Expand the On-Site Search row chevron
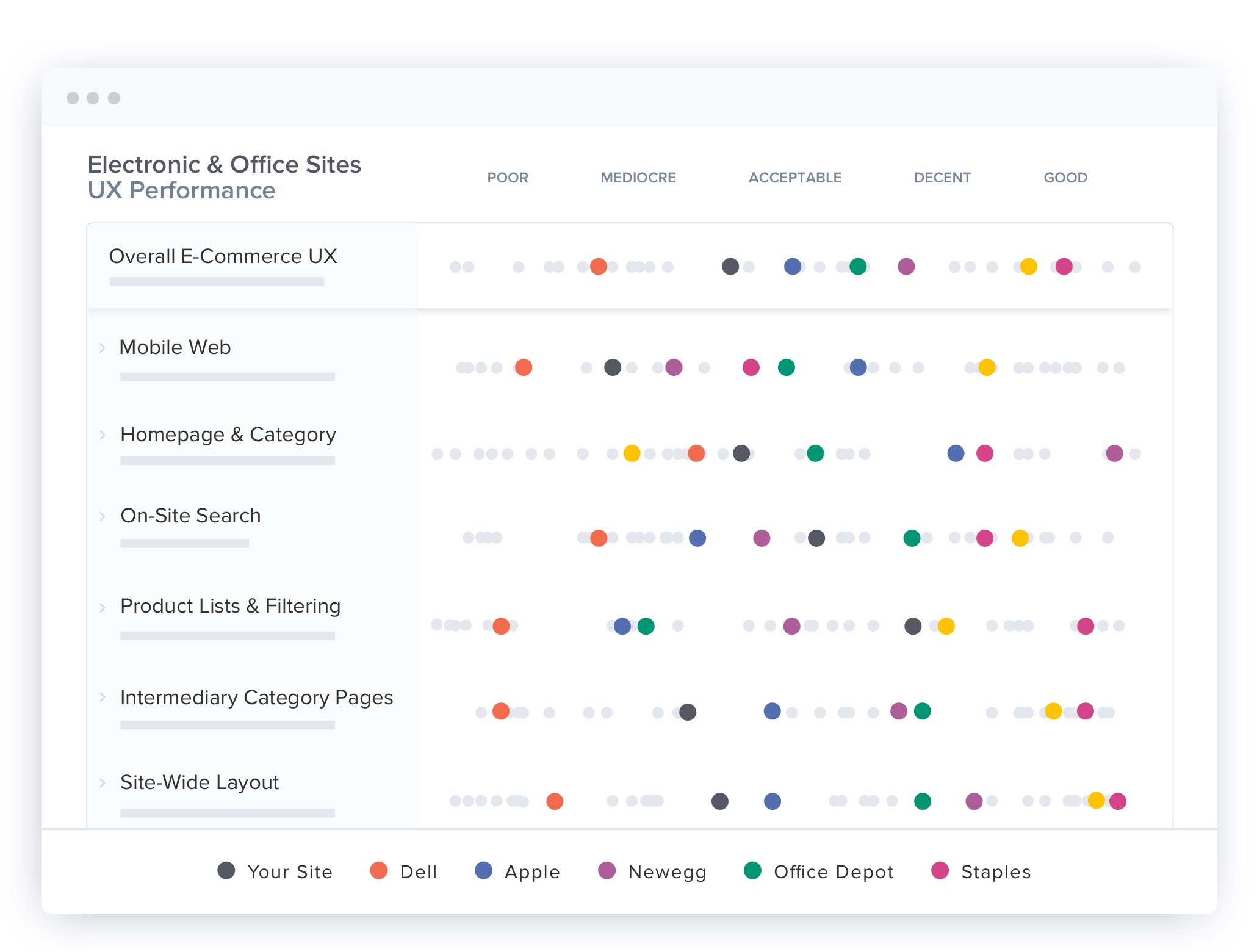Image resolution: width=1257 pixels, height=952 pixels. tap(103, 516)
